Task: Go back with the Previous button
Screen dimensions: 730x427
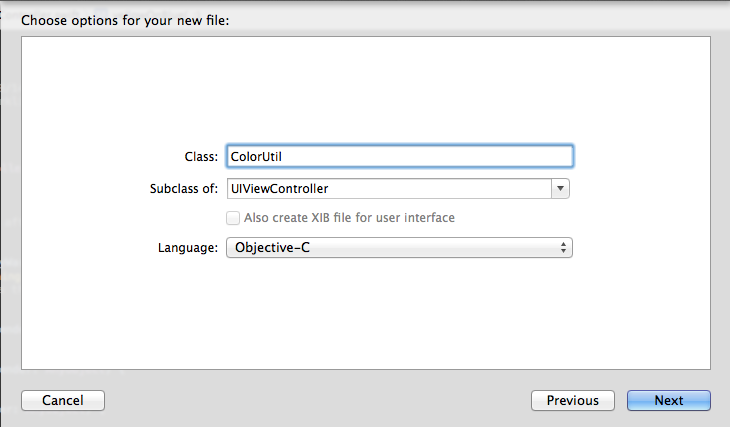Action: [573, 400]
